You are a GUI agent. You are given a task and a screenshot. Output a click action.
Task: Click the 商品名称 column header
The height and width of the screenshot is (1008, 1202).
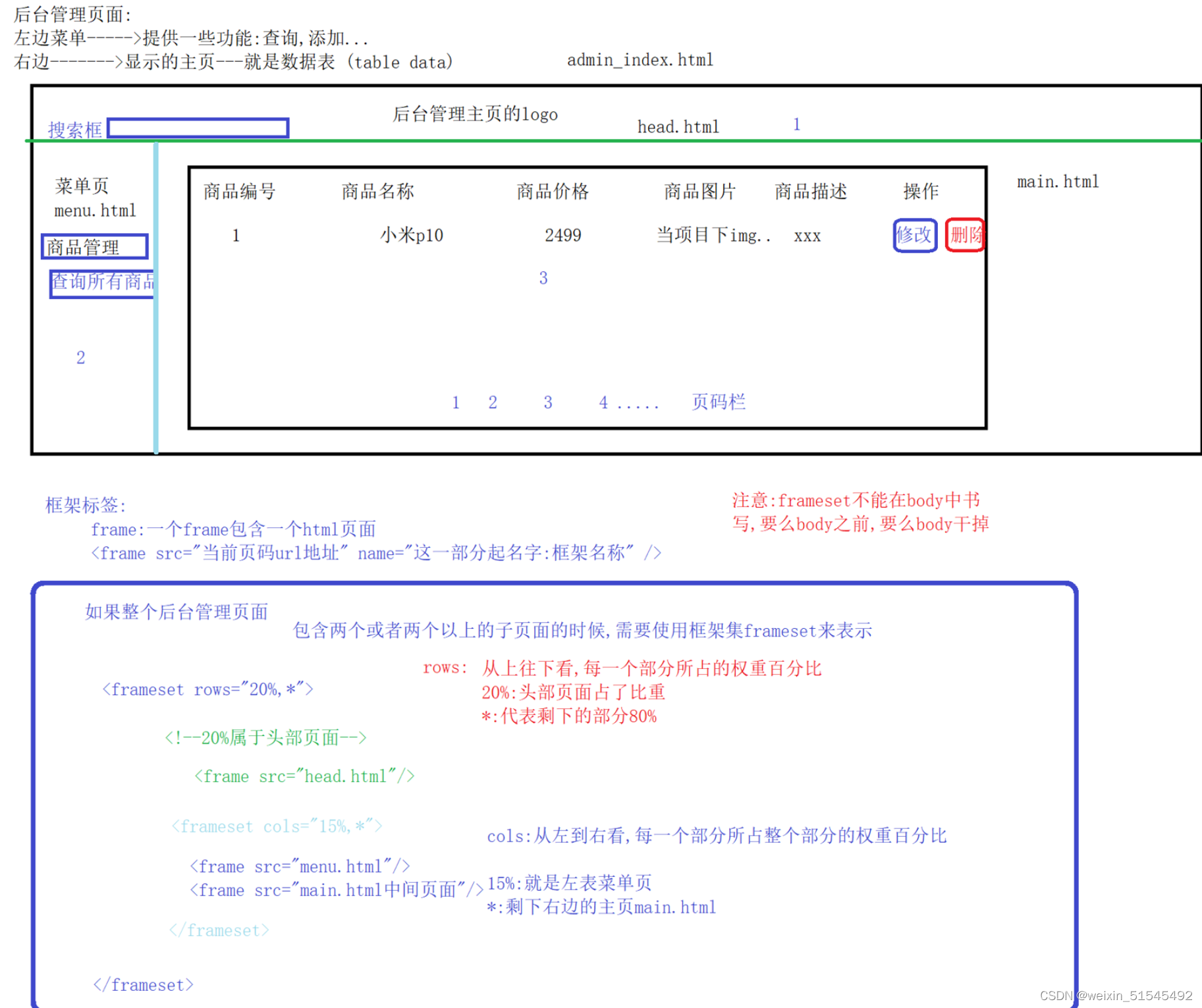[x=377, y=192]
